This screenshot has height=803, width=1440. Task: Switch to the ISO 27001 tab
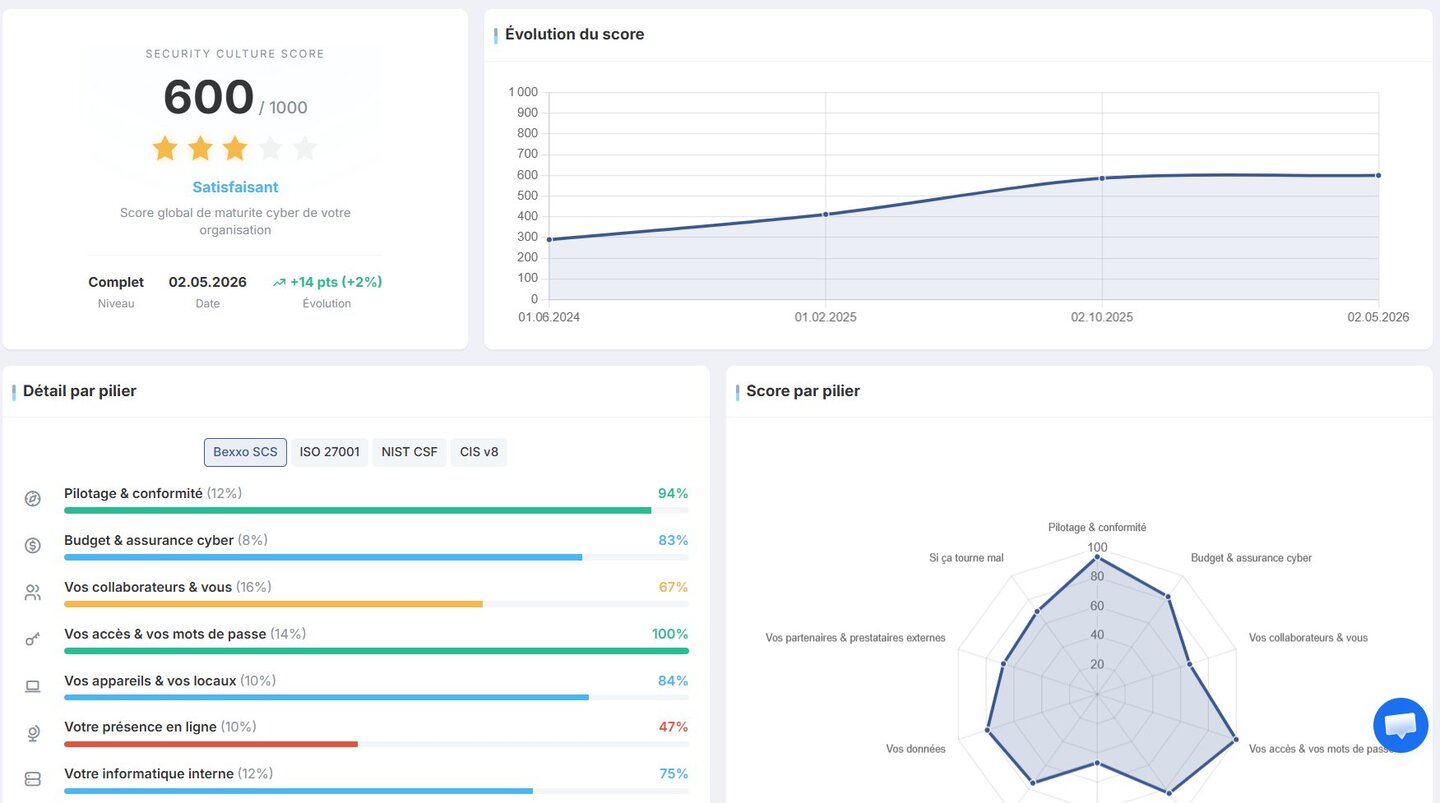coord(329,452)
